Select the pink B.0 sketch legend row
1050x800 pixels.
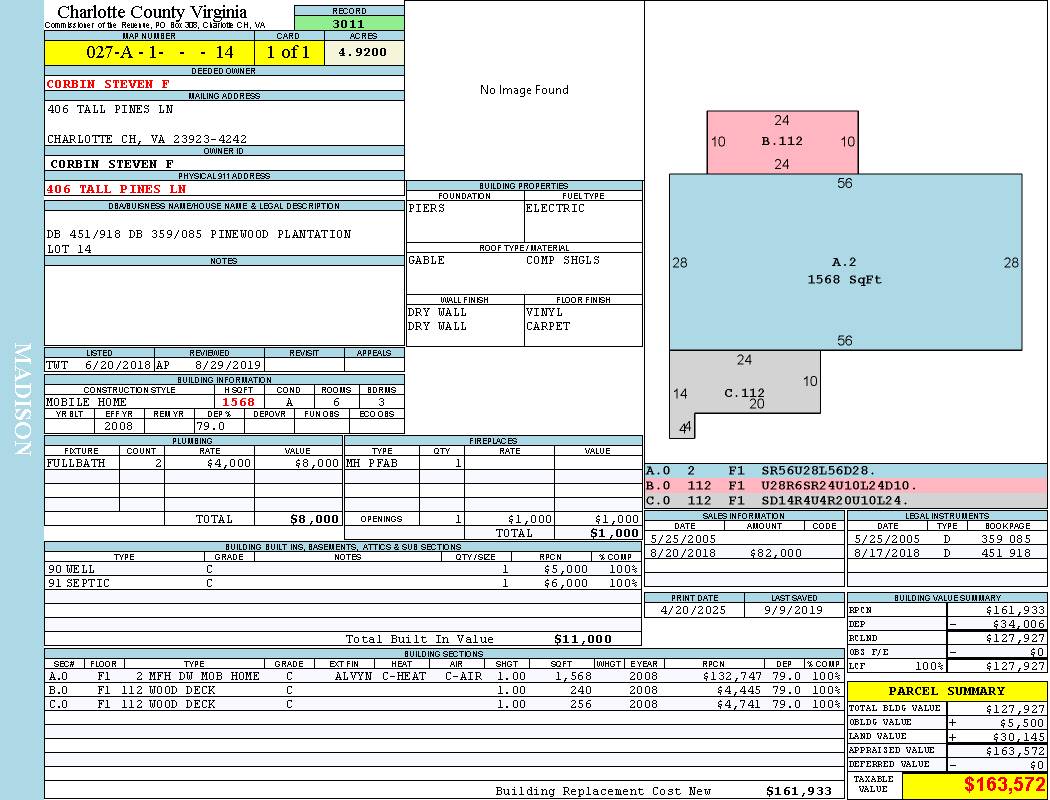[845, 485]
